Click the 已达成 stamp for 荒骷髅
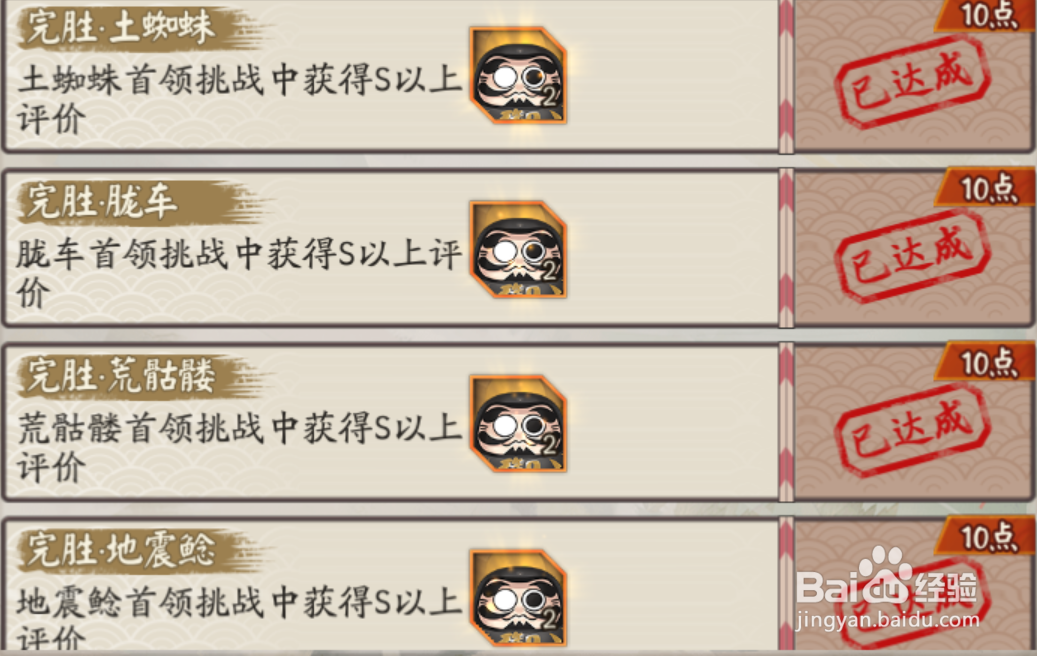Viewport: 1037px width, 656px height. click(x=912, y=430)
